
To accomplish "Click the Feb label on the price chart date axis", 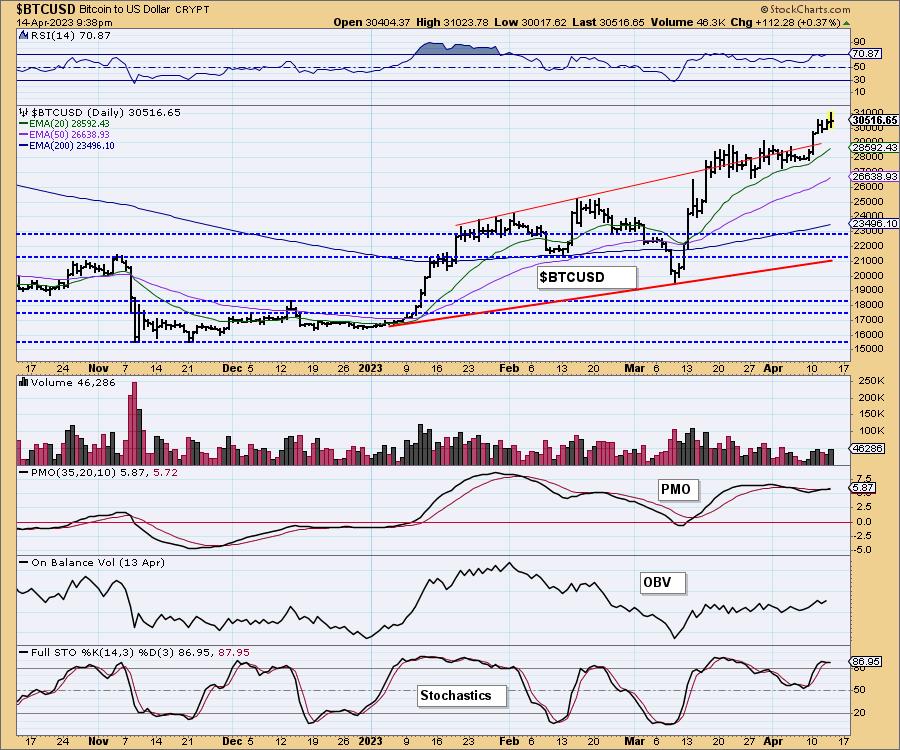I will (x=509, y=368).
